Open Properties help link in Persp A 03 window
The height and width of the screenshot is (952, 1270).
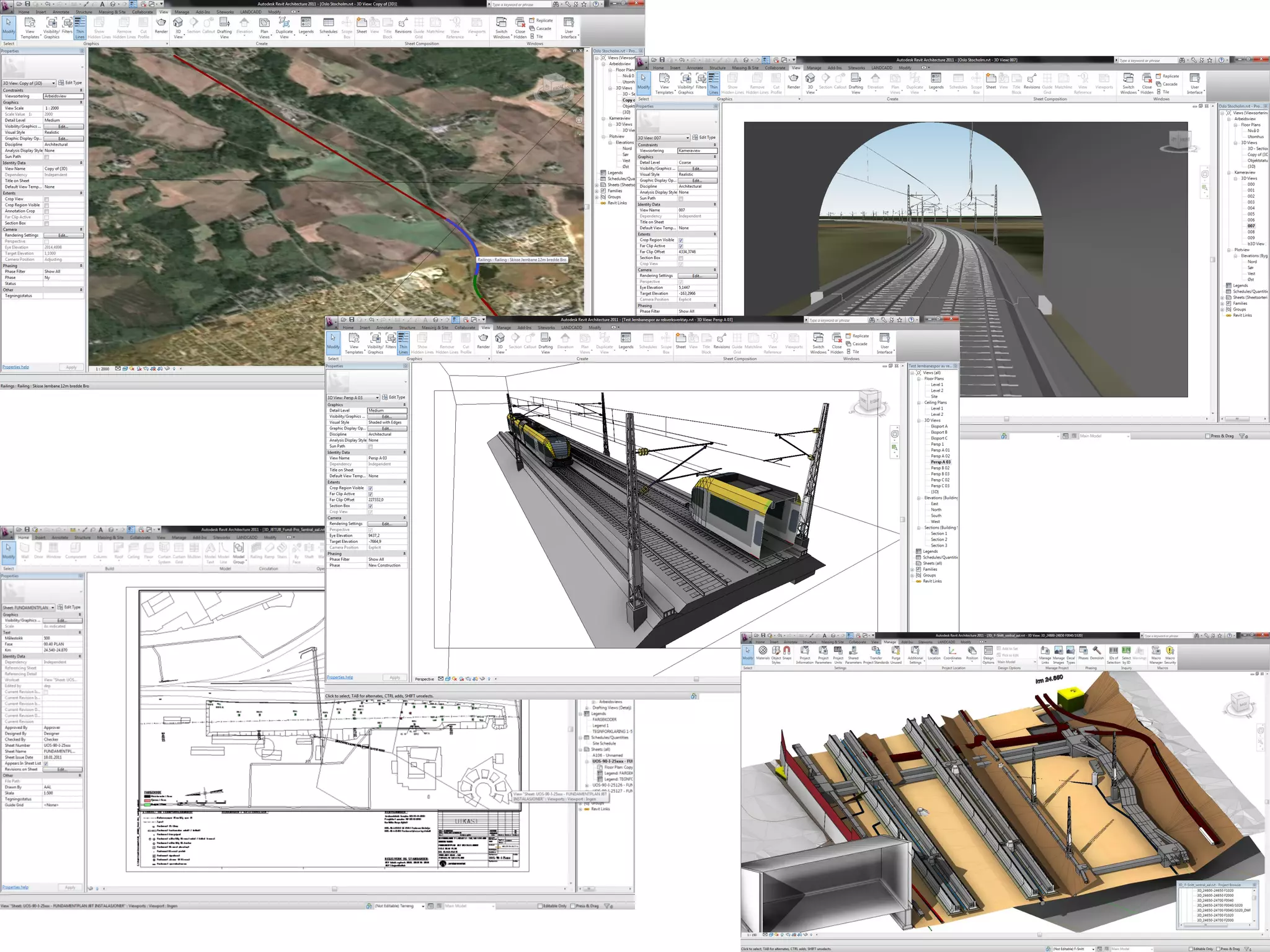pyautogui.click(x=340, y=677)
